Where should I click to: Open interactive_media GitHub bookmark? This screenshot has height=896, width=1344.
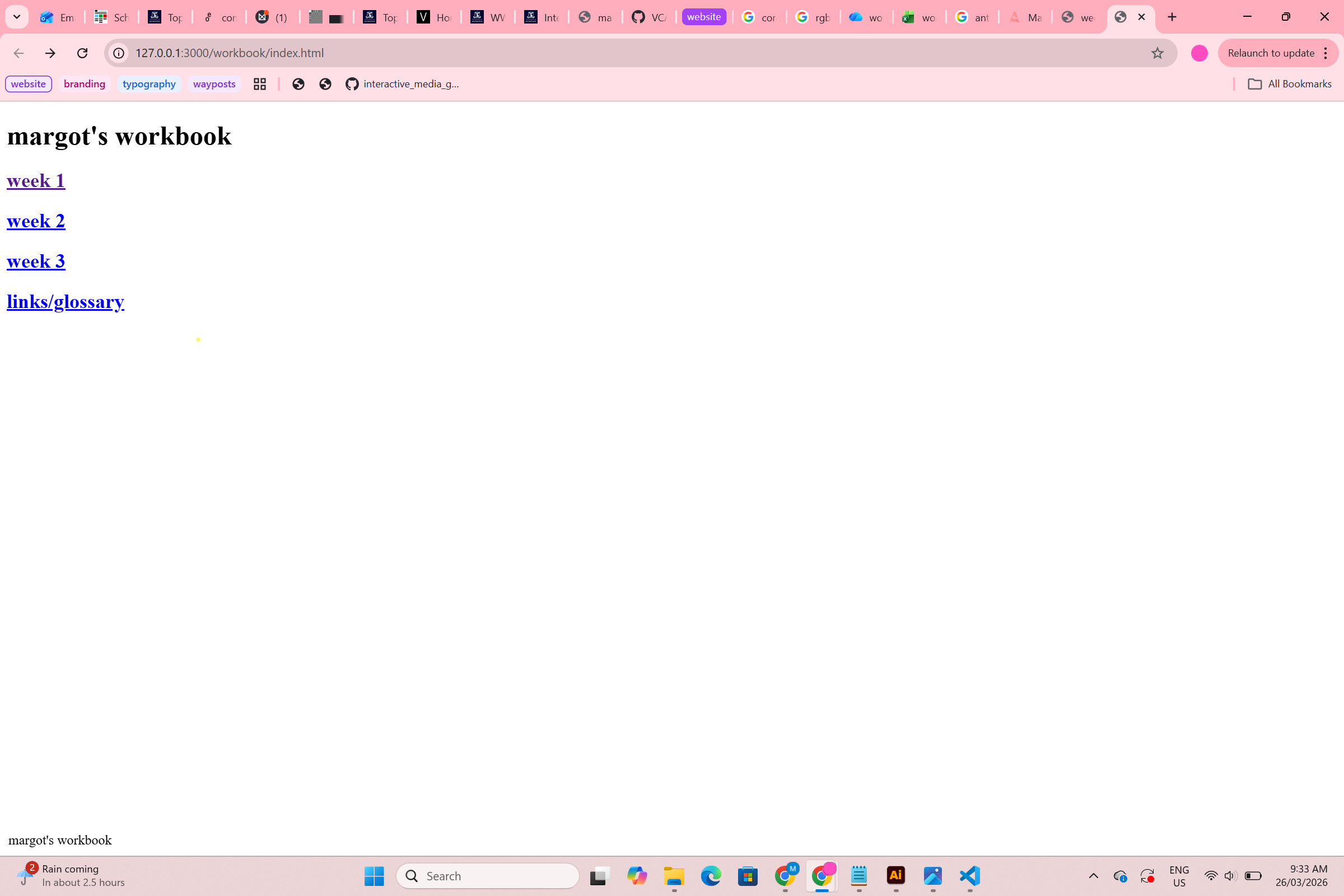point(402,84)
